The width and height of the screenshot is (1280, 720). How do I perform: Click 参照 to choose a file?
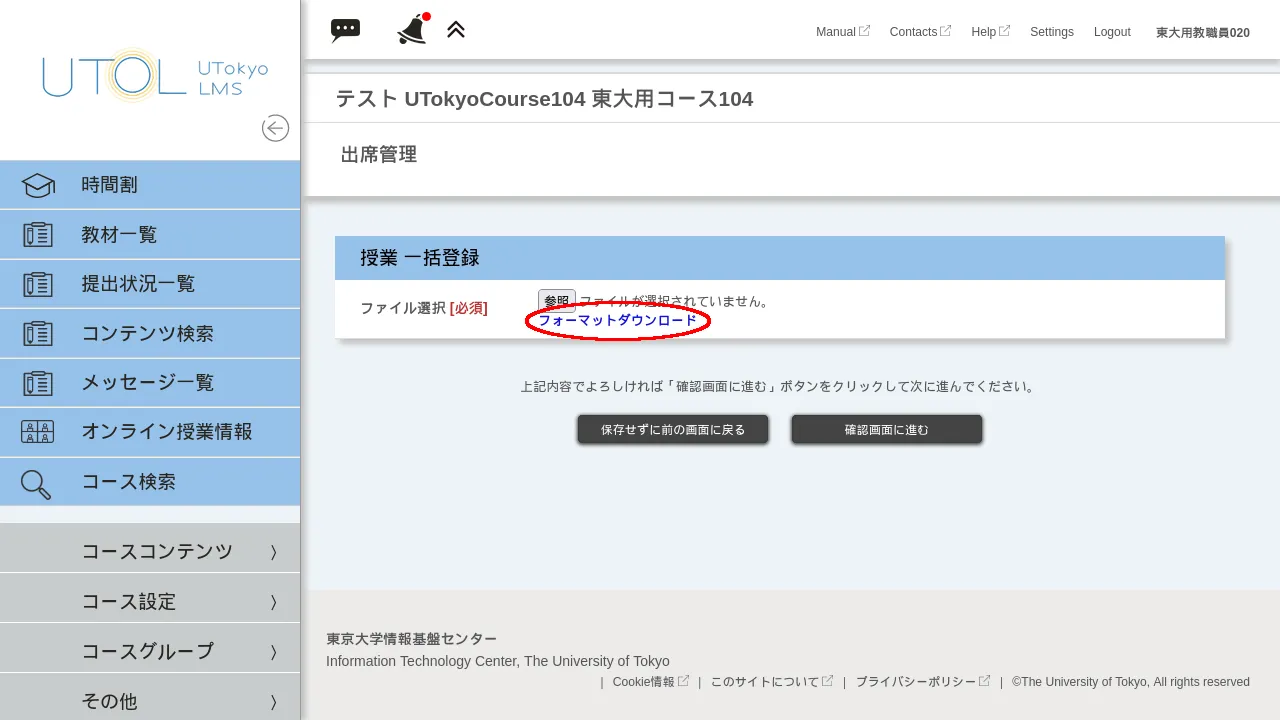[x=556, y=301]
